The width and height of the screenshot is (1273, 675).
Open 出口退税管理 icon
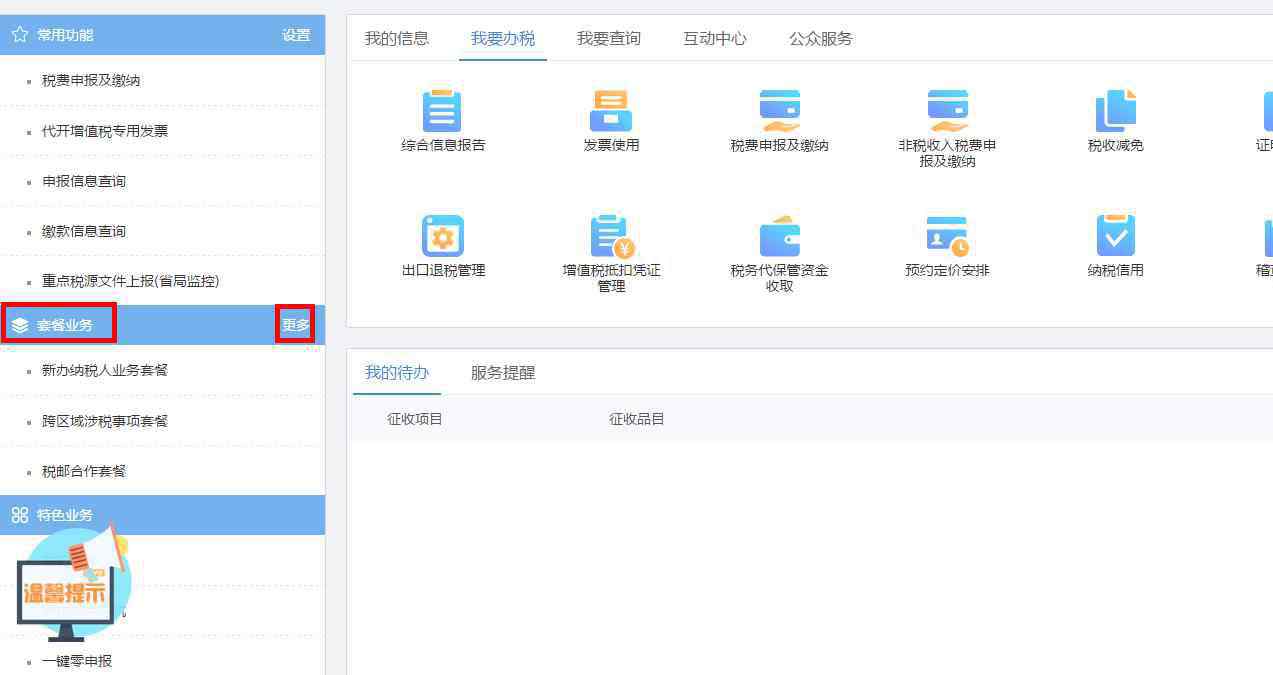coord(442,236)
